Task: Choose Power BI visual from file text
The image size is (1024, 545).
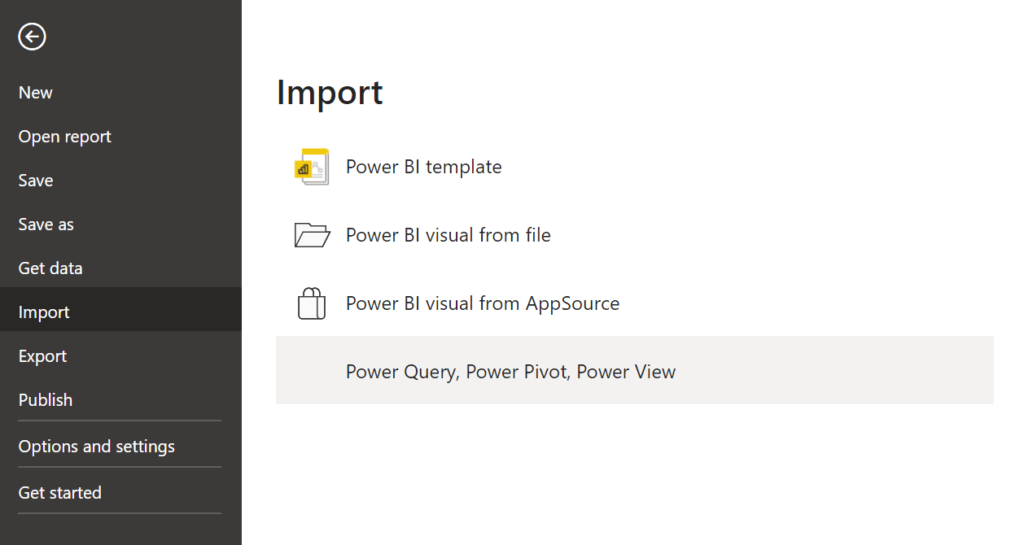Action: coord(448,235)
